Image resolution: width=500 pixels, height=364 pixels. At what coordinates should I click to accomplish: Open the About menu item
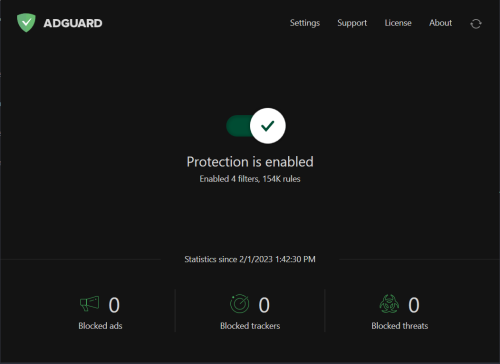(440, 23)
